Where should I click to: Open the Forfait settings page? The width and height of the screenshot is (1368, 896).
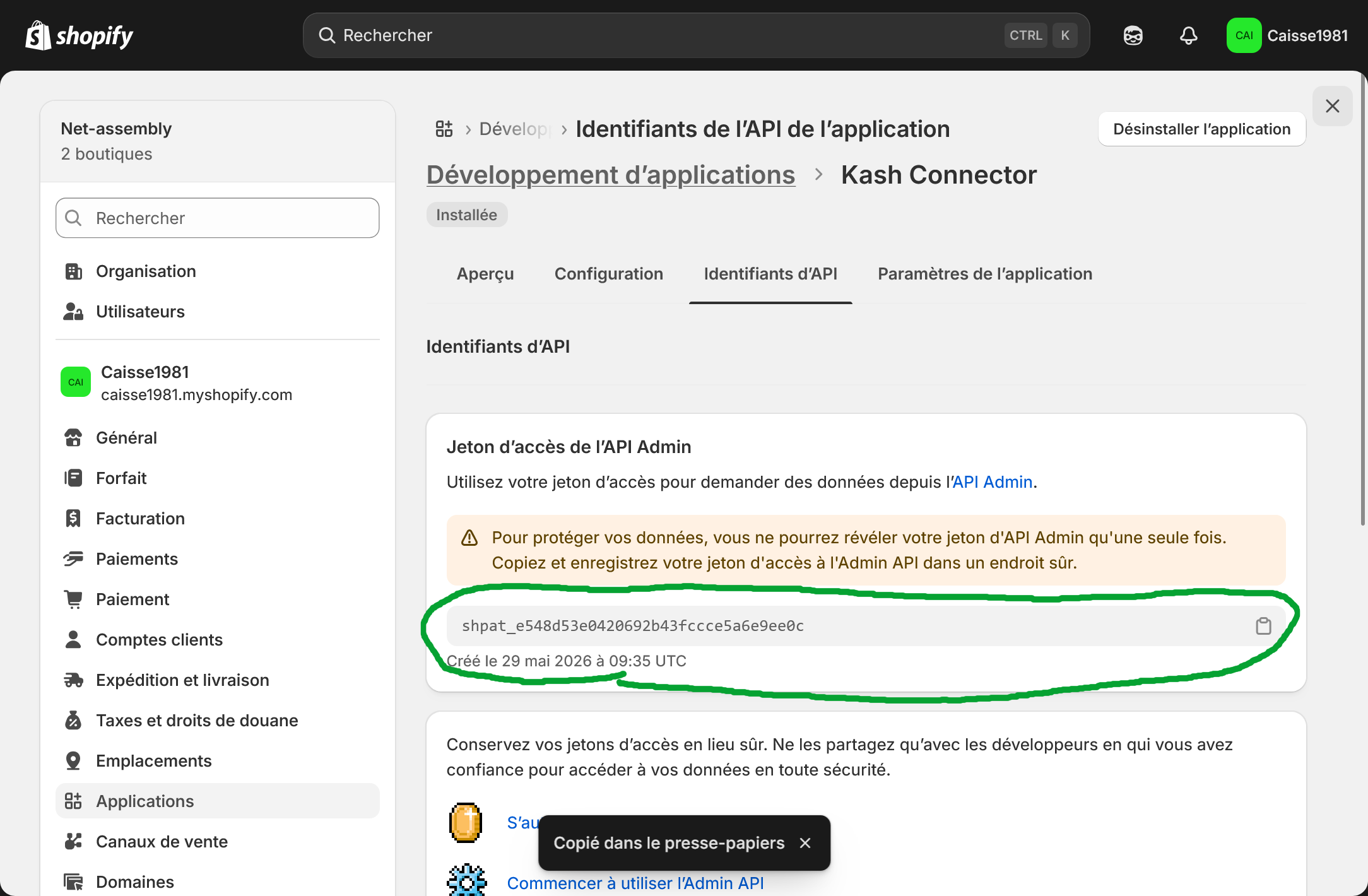pos(218,478)
